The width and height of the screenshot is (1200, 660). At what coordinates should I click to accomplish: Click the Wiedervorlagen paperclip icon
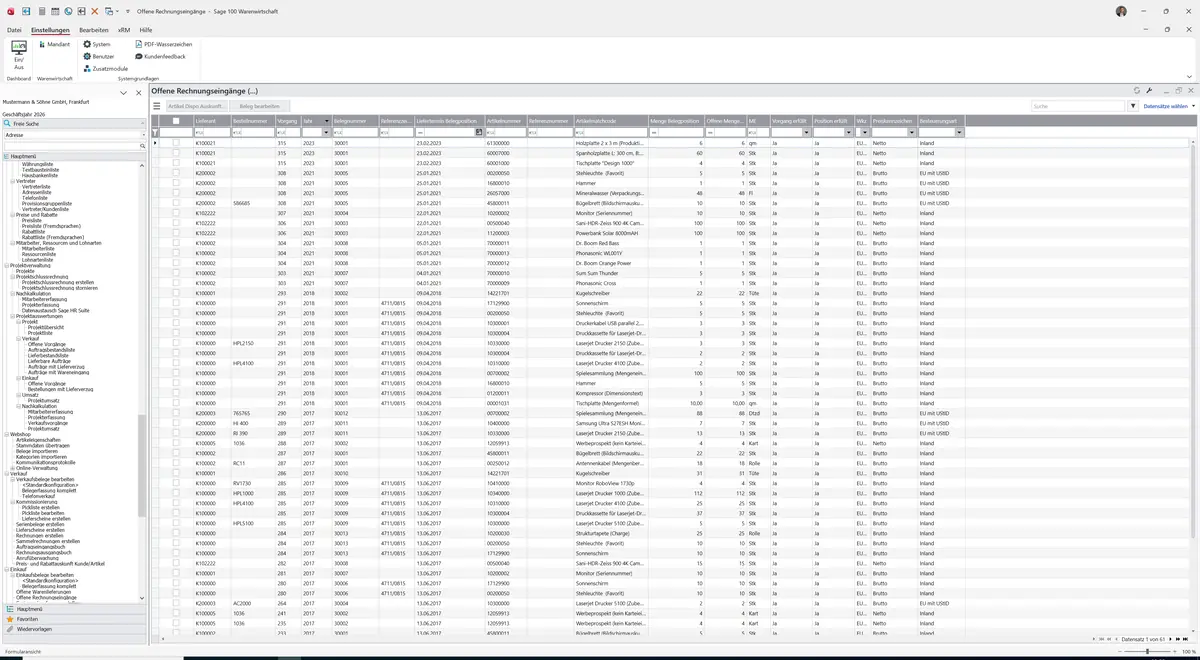9,629
